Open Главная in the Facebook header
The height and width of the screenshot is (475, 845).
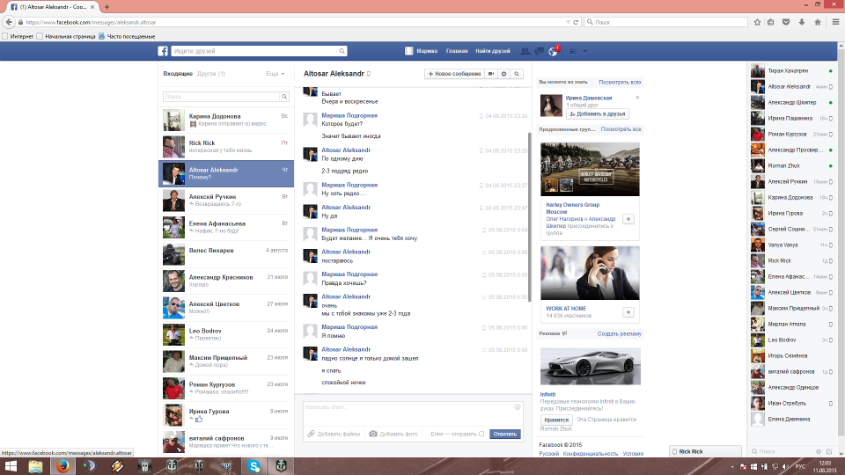coord(456,51)
